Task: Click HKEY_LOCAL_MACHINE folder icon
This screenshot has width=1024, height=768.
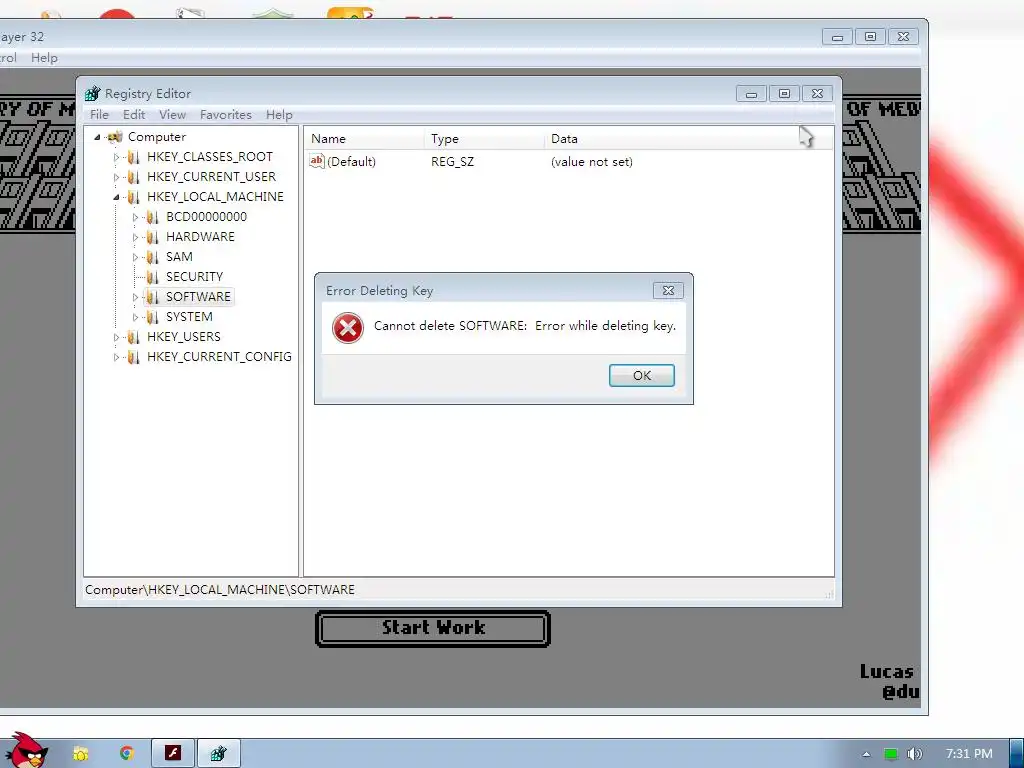Action: tap(134, 197)
